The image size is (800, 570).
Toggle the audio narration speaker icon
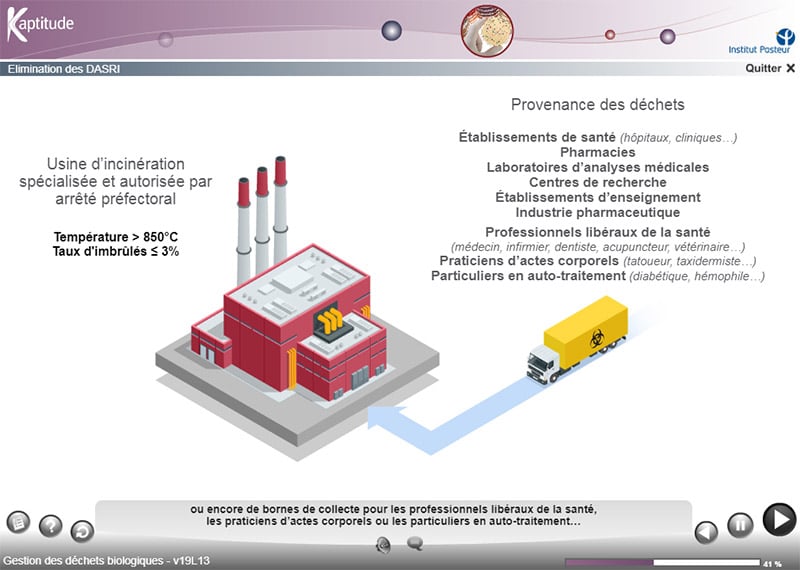tap(383, 544)
